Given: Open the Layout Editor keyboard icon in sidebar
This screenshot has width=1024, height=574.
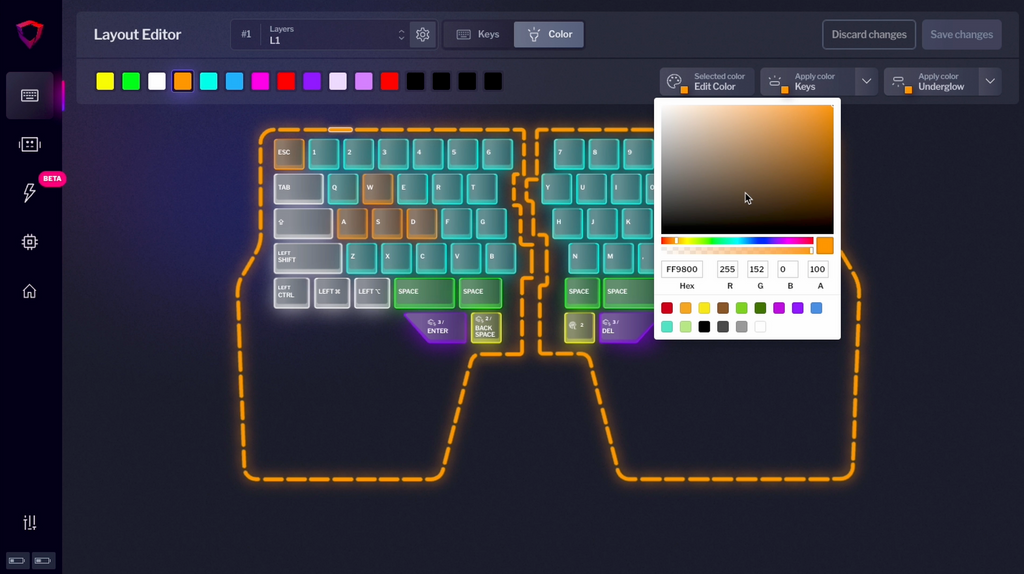Looking at the screenshot, I should 29,95.
